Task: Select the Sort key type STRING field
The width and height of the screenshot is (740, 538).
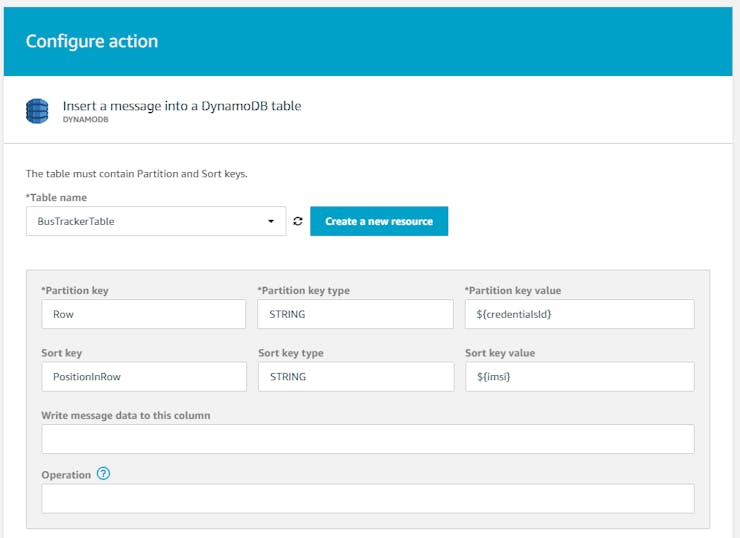Action: pos(355,377)
